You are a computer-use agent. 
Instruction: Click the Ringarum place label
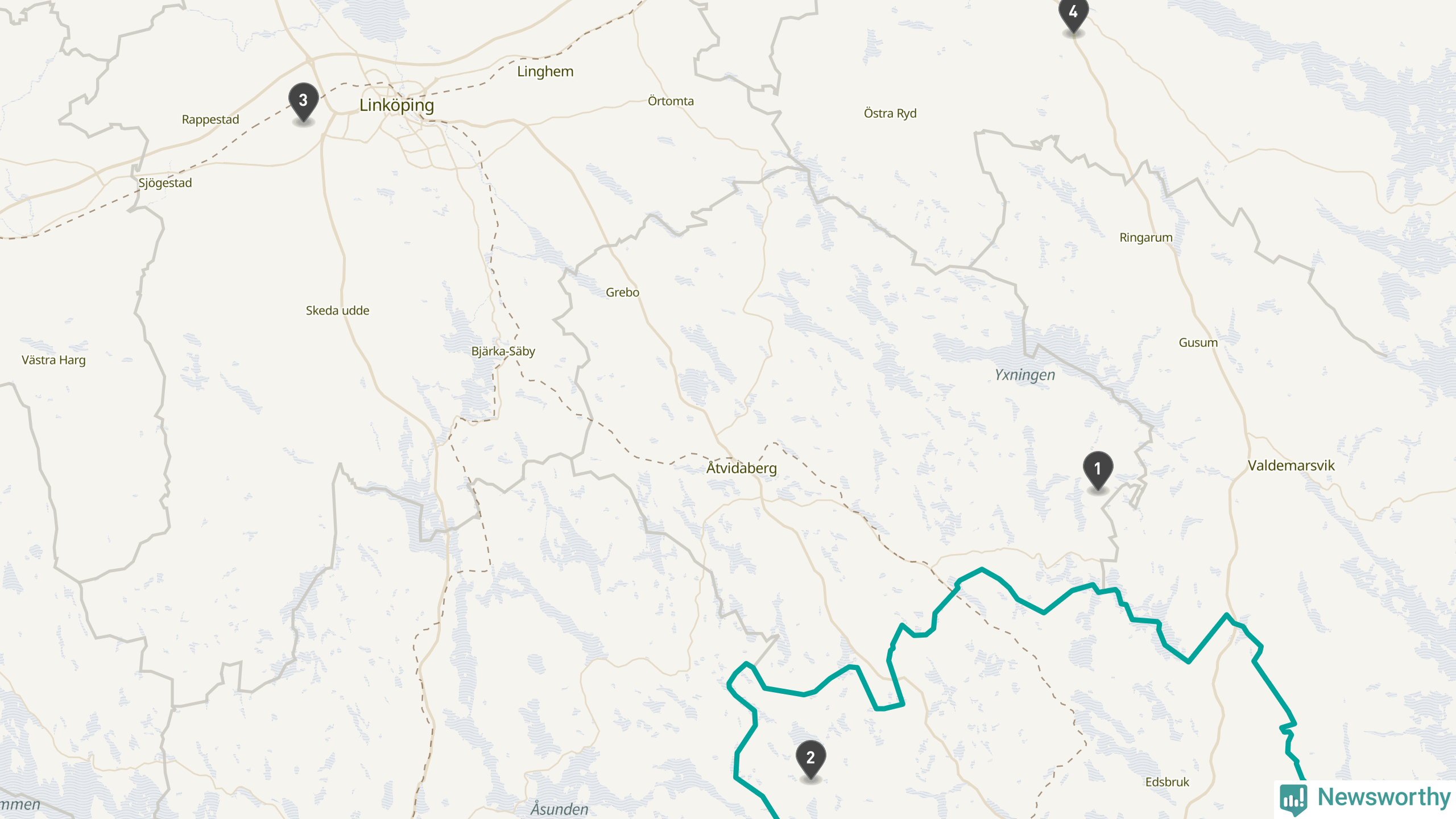pos(1145,238)
